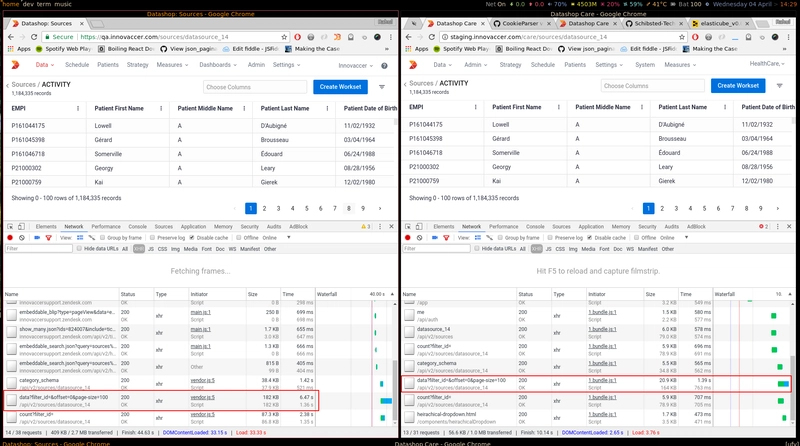This screenshot has width=800, height=446.
Task: Expand the Measures menu in left window
Action: 172,65
